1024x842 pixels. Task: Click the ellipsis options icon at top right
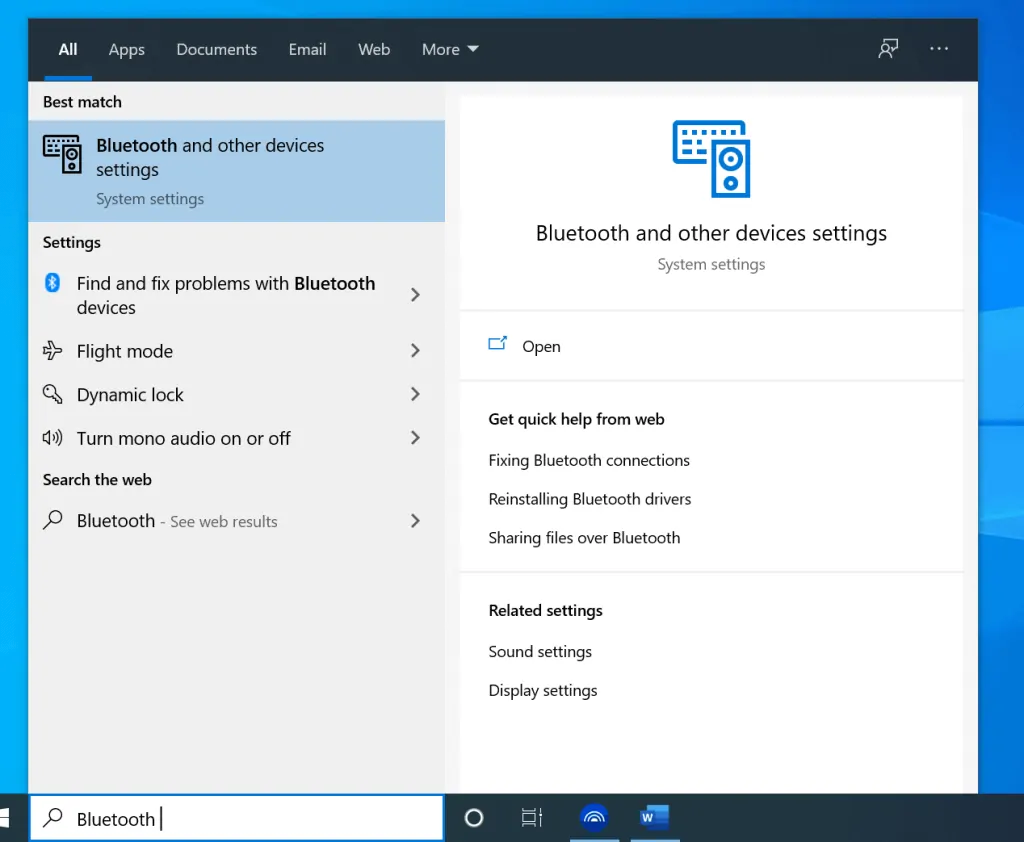click(x=939, y=48)
